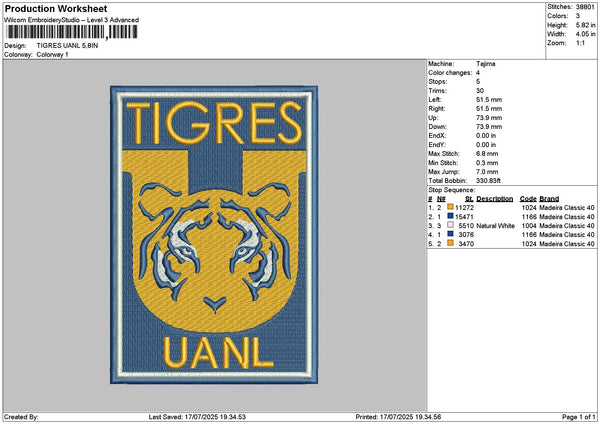Click the 'EndX:' value 0.00 in
Image resolution: width=600 pixels, height=424 pixels.
[486, 135]
